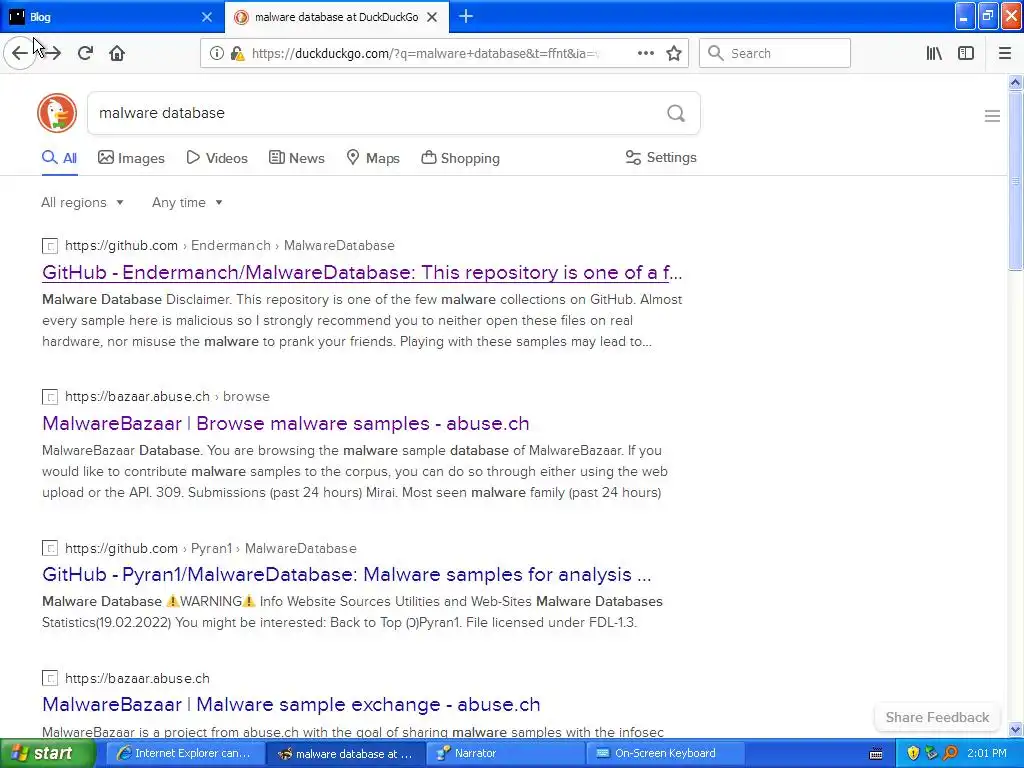Click the https://bazaar.abuse.ch › browse URL text
1024x768 pixels.
coord(167,396)
